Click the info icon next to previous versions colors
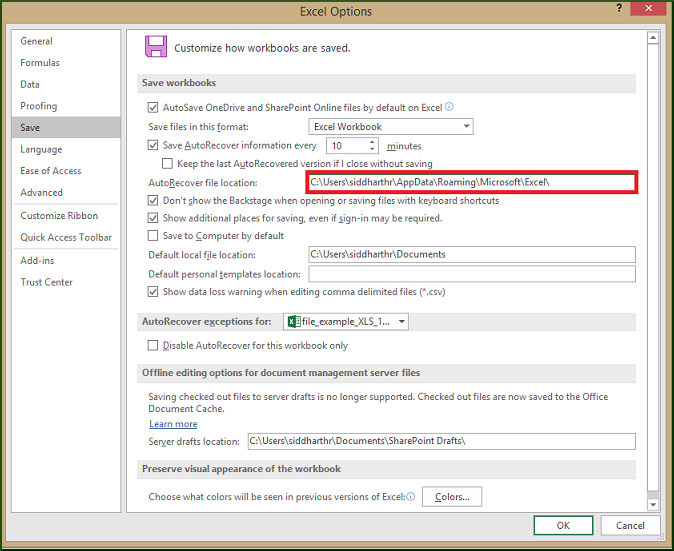Image resolution: width=674 pixels, height=551 pixels. 411,496
